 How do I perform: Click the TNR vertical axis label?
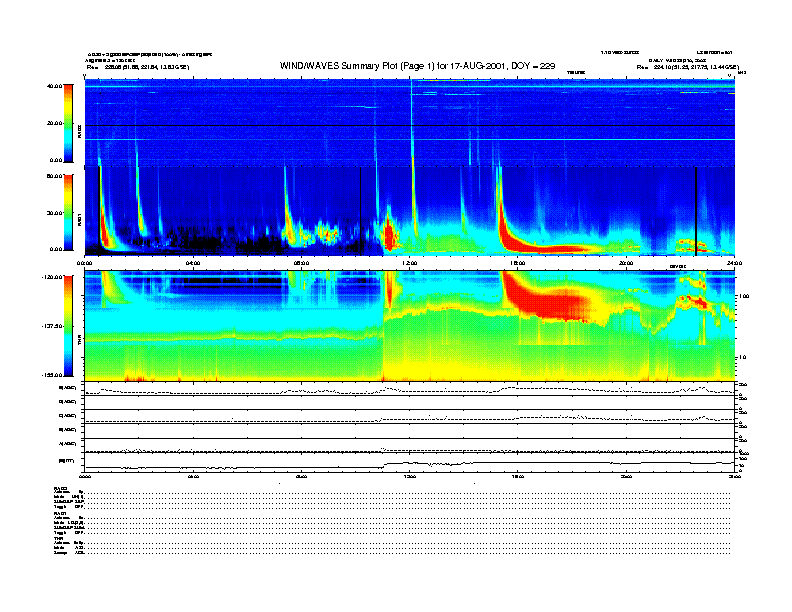point(79,341)
